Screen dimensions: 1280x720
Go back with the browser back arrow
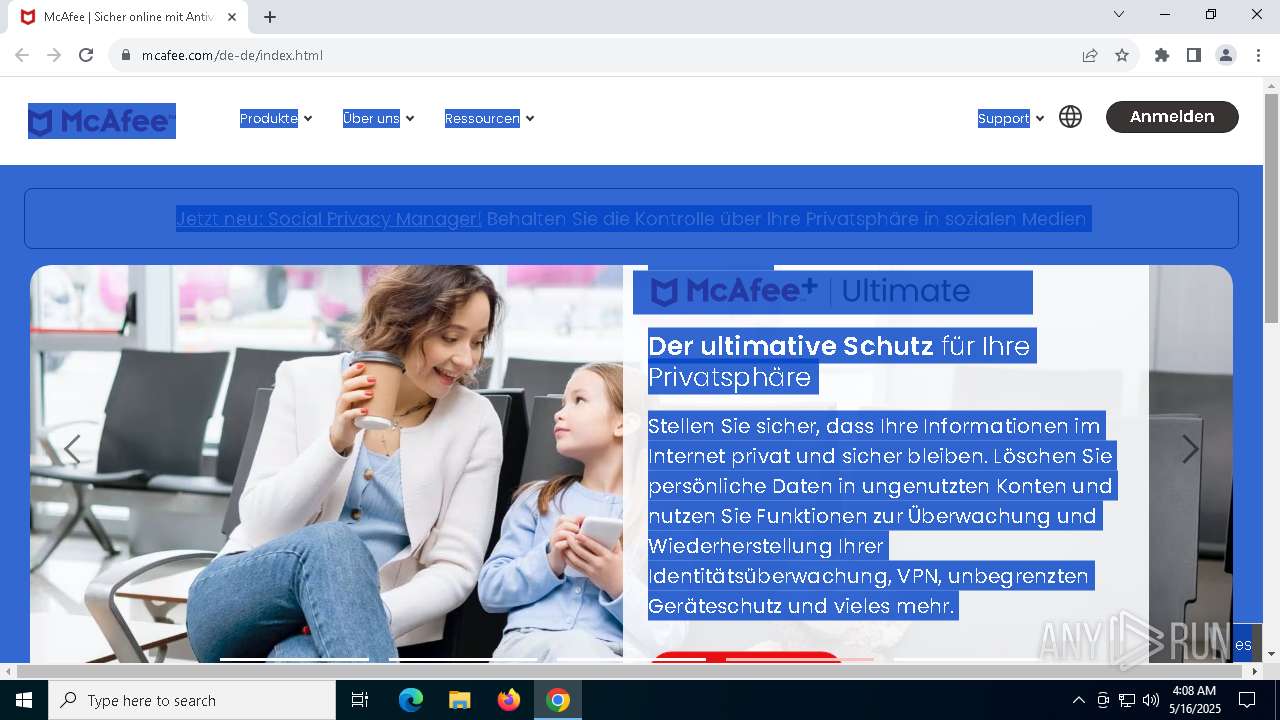(22, 55)
